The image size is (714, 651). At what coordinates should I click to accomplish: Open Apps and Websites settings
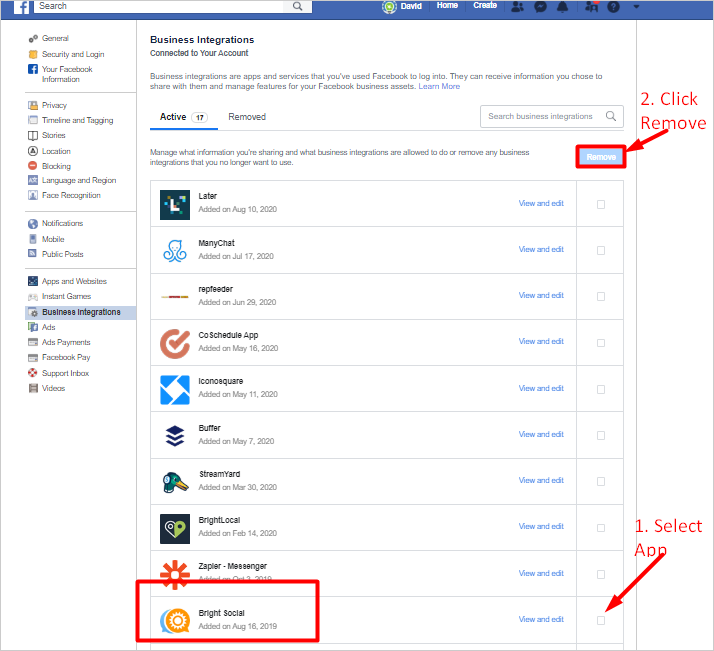[x=74, y=281]
